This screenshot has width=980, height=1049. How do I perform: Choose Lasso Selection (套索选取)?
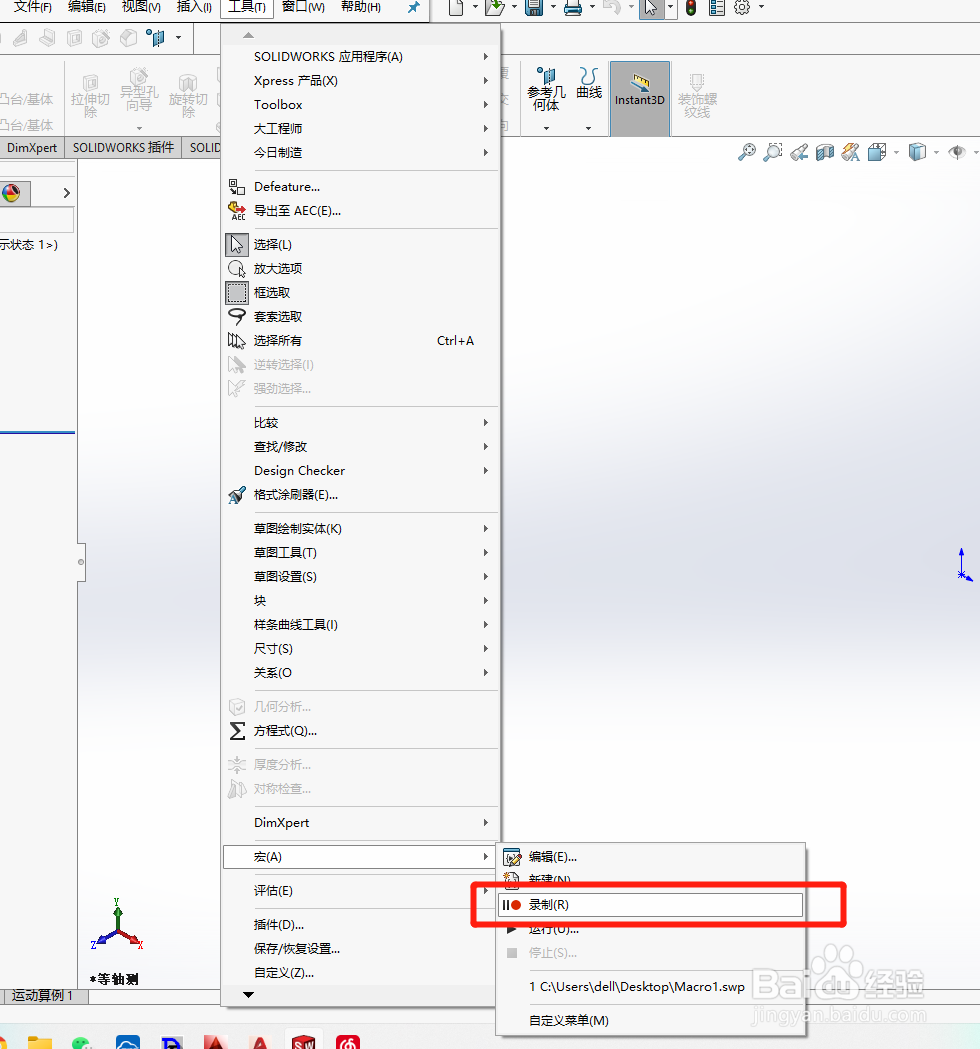point(361,317)
